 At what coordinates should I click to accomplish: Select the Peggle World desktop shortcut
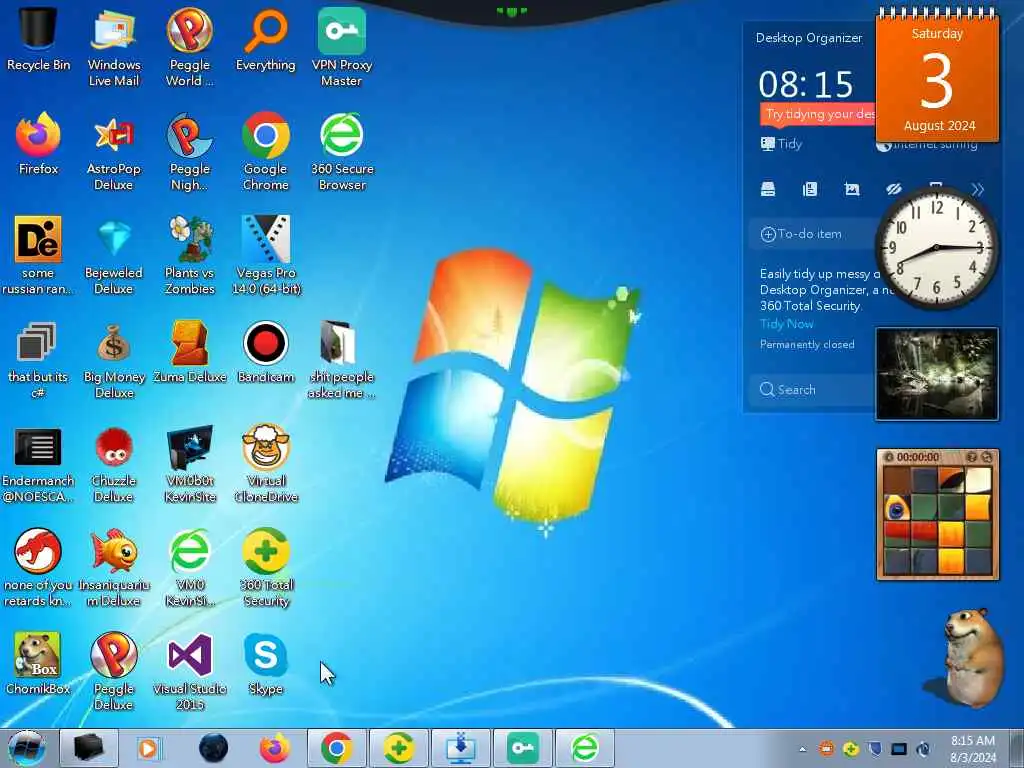(x=189, y=47)
